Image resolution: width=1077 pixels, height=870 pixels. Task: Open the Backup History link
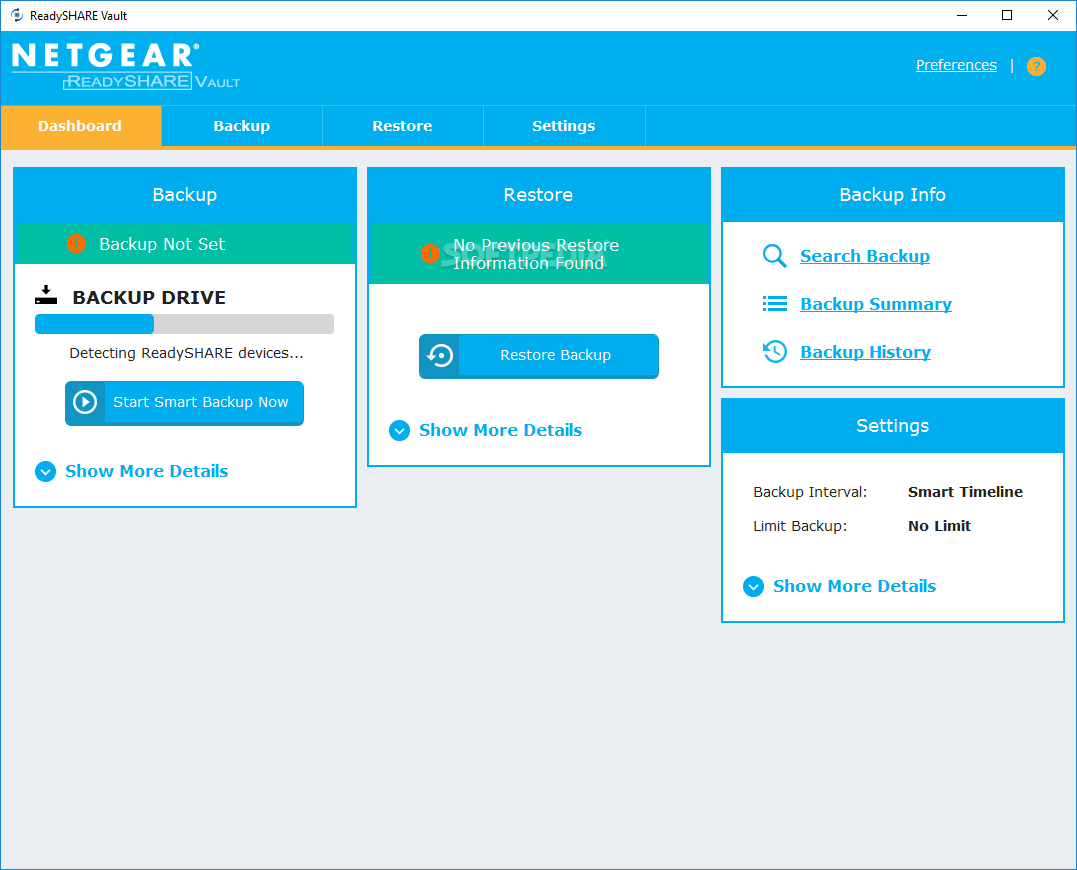click(865, 352)
